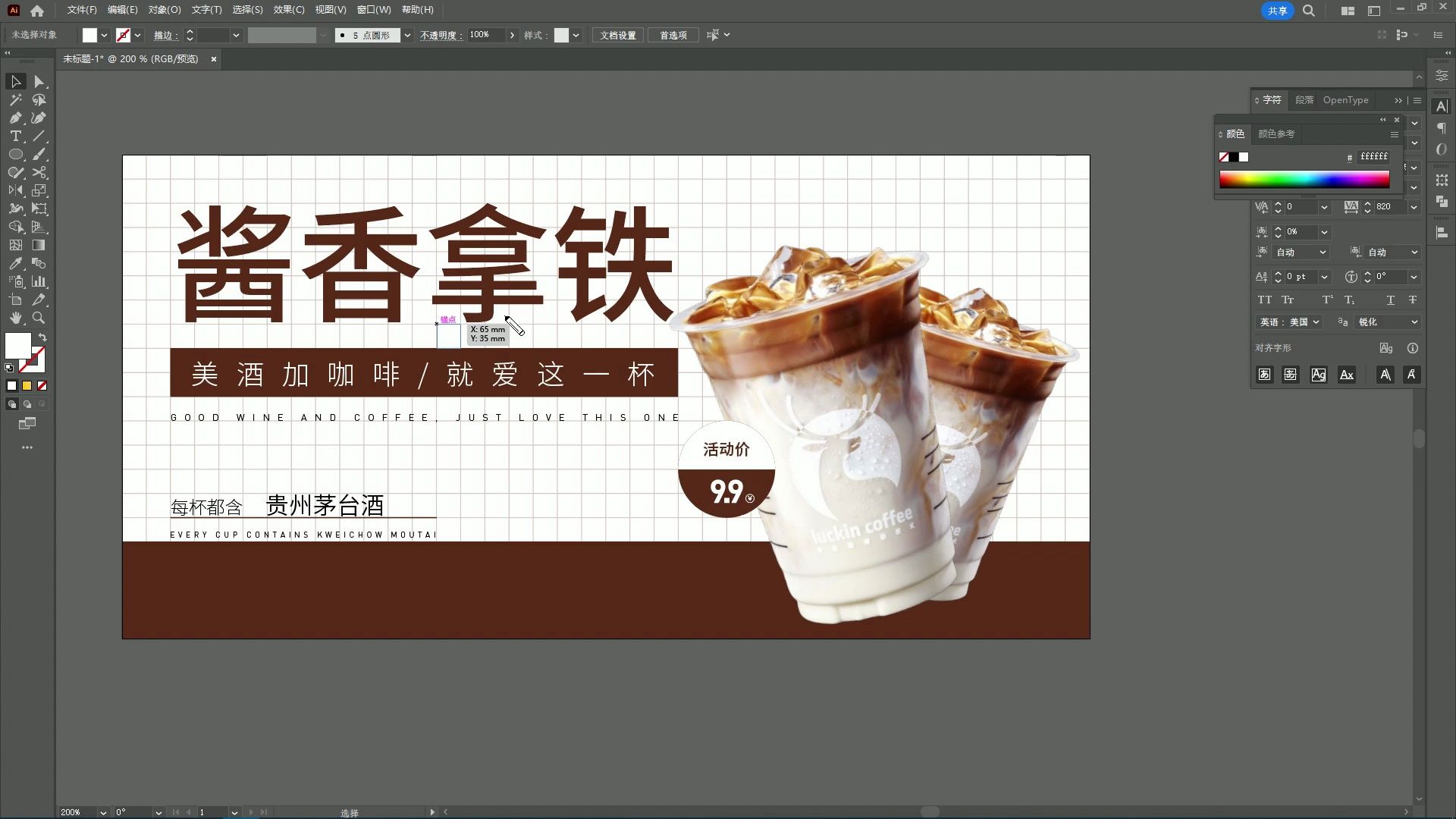Viewport: 1456px width, 819px height.
Task: Expand the tracking value 820 dropdown
Action: tap(1414, 207)
